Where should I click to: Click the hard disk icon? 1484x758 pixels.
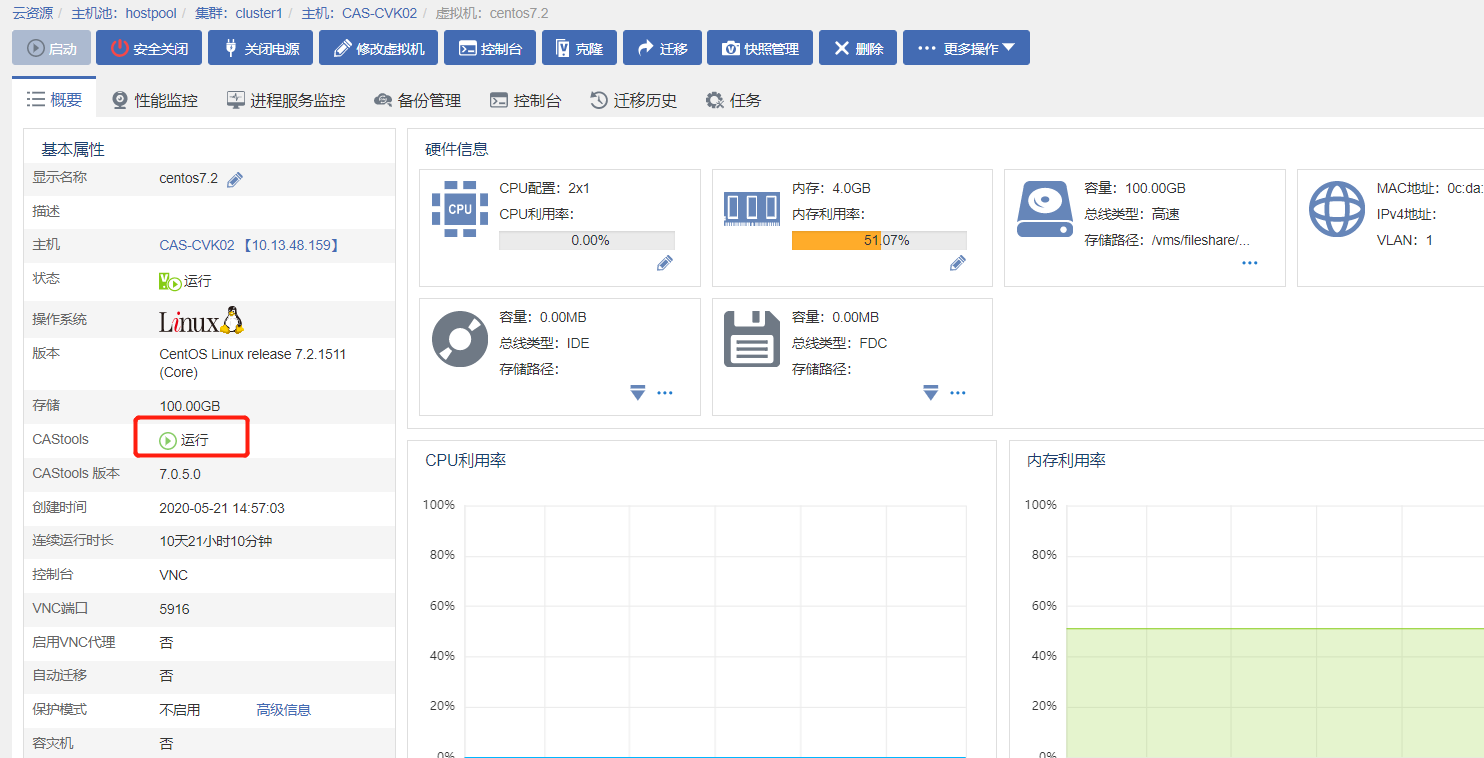(x=1045, y=209)
